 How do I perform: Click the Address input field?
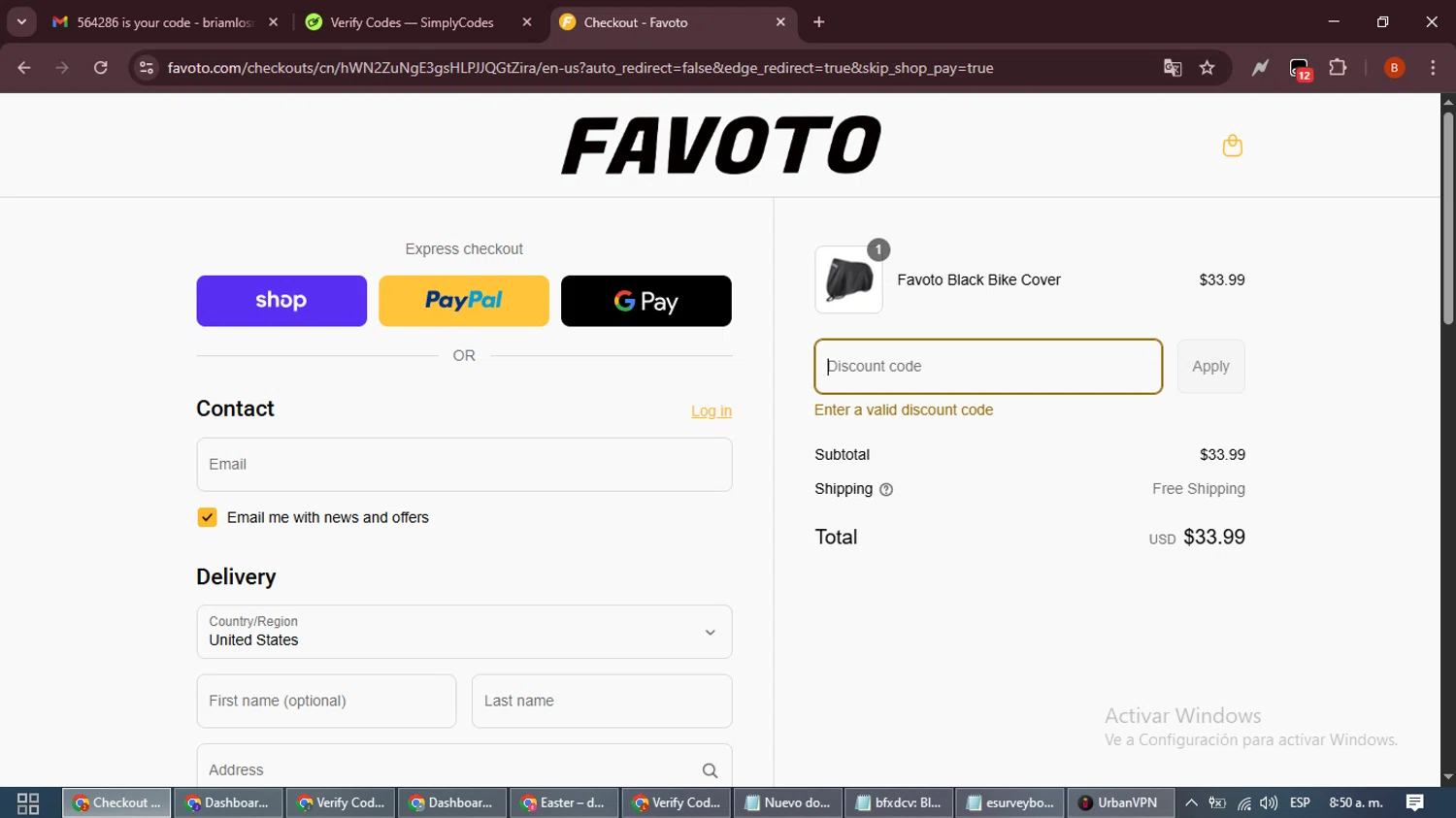click(464, 770)
